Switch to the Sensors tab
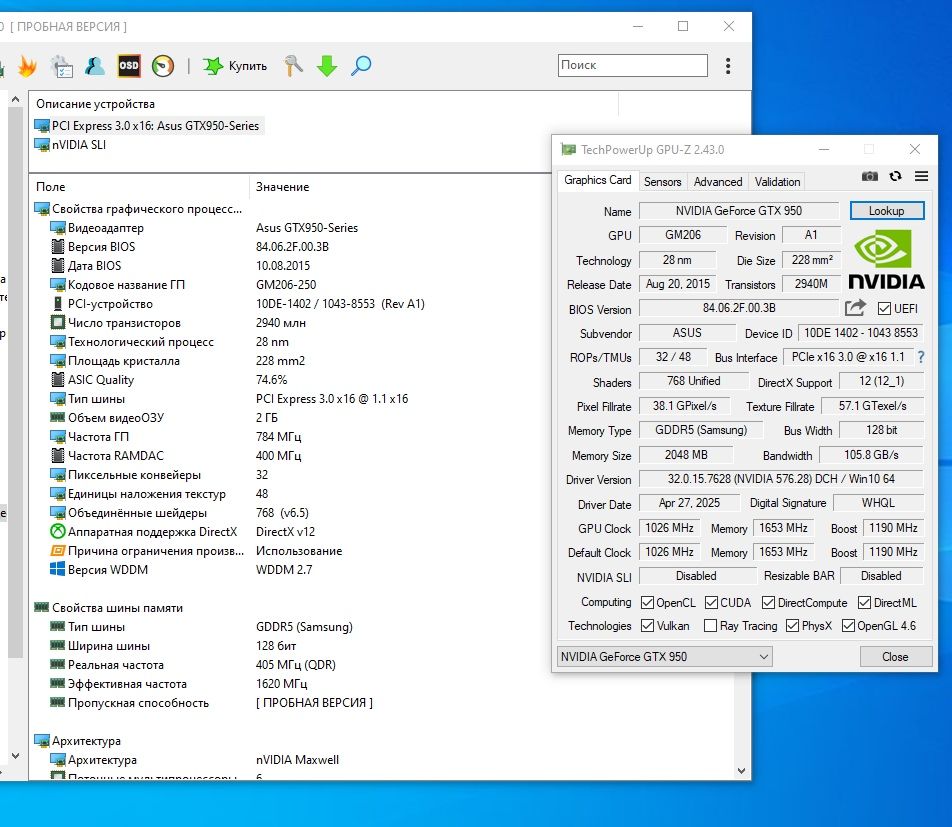The width and height of the screenshot is (952, 827). (x=662, y=182)
